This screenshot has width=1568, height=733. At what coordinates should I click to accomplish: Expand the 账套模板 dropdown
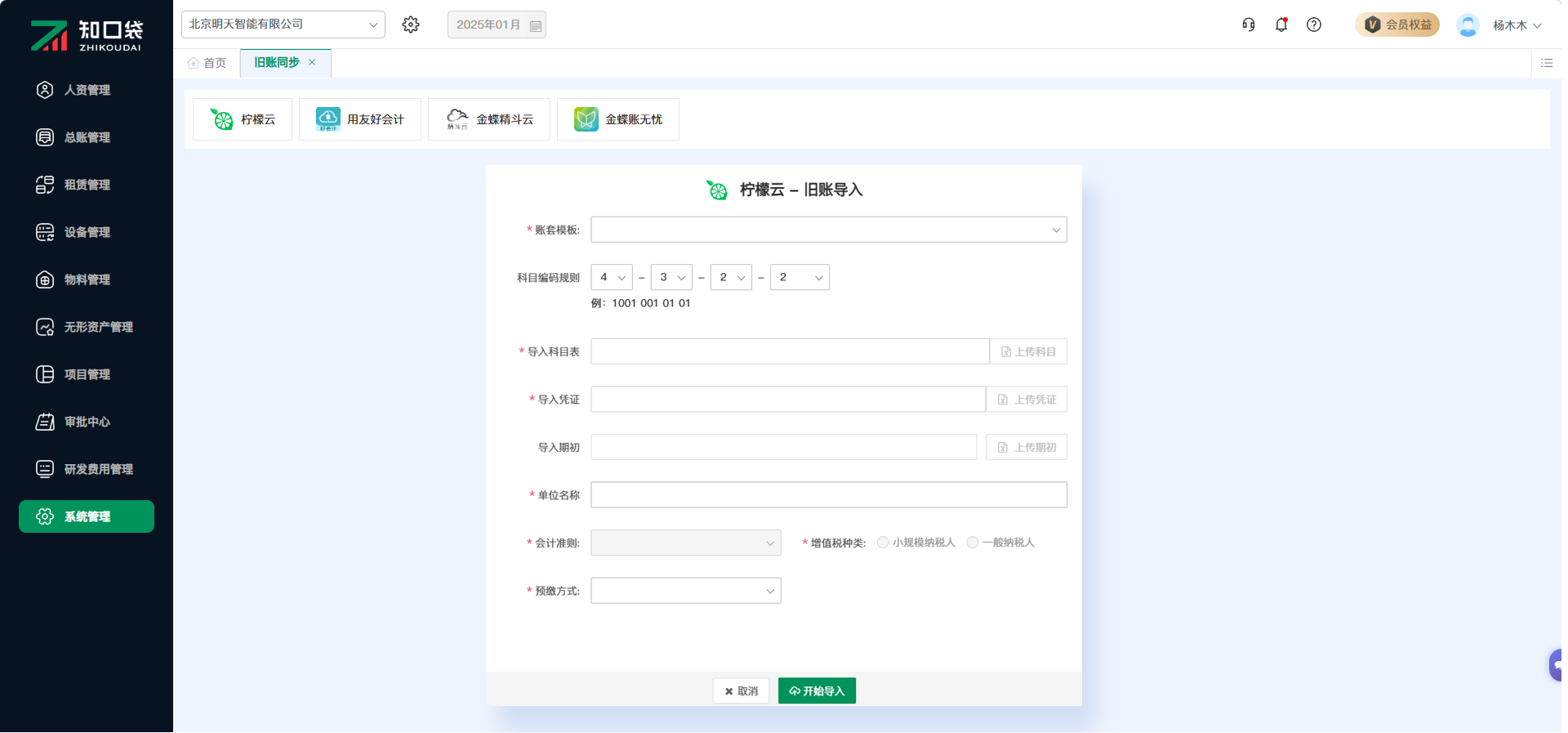click(829, 230)
